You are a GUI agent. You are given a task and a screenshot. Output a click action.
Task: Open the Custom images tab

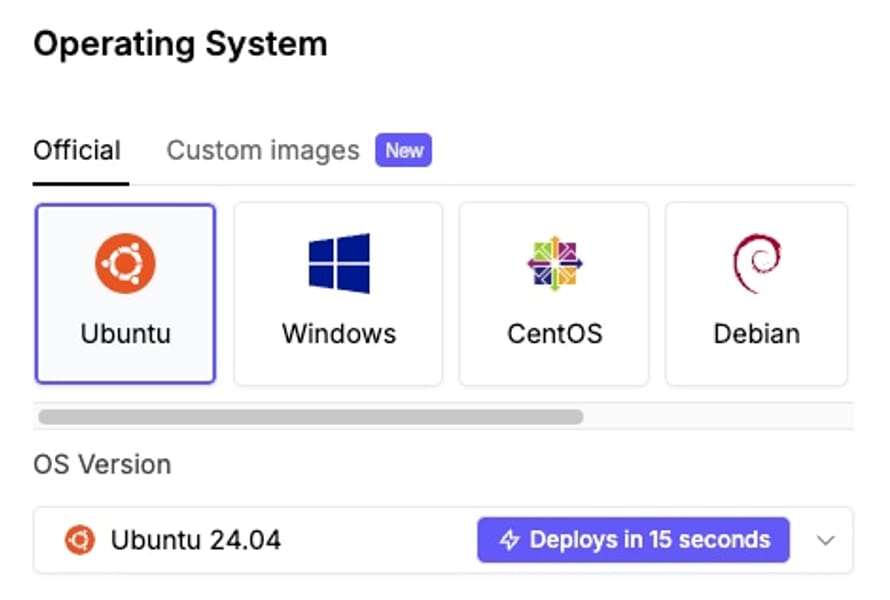coord(263,150)
